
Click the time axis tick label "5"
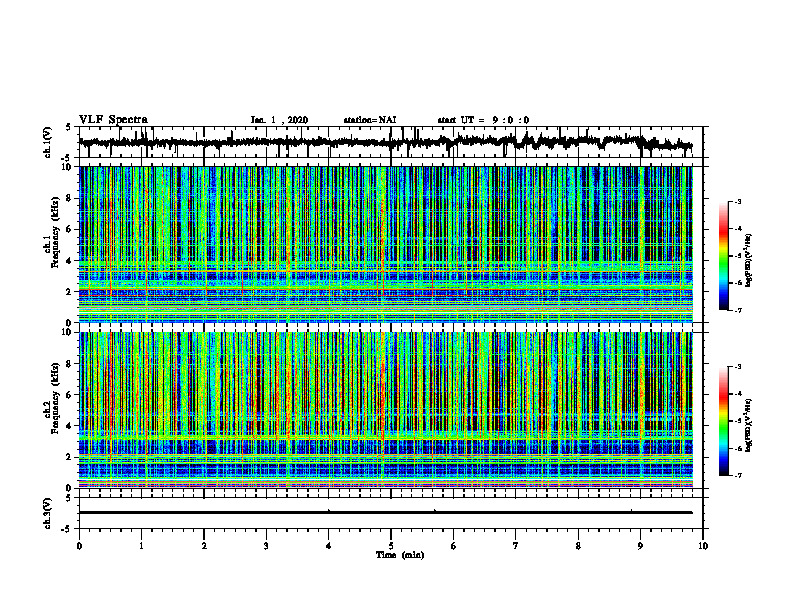coord(391,546)
